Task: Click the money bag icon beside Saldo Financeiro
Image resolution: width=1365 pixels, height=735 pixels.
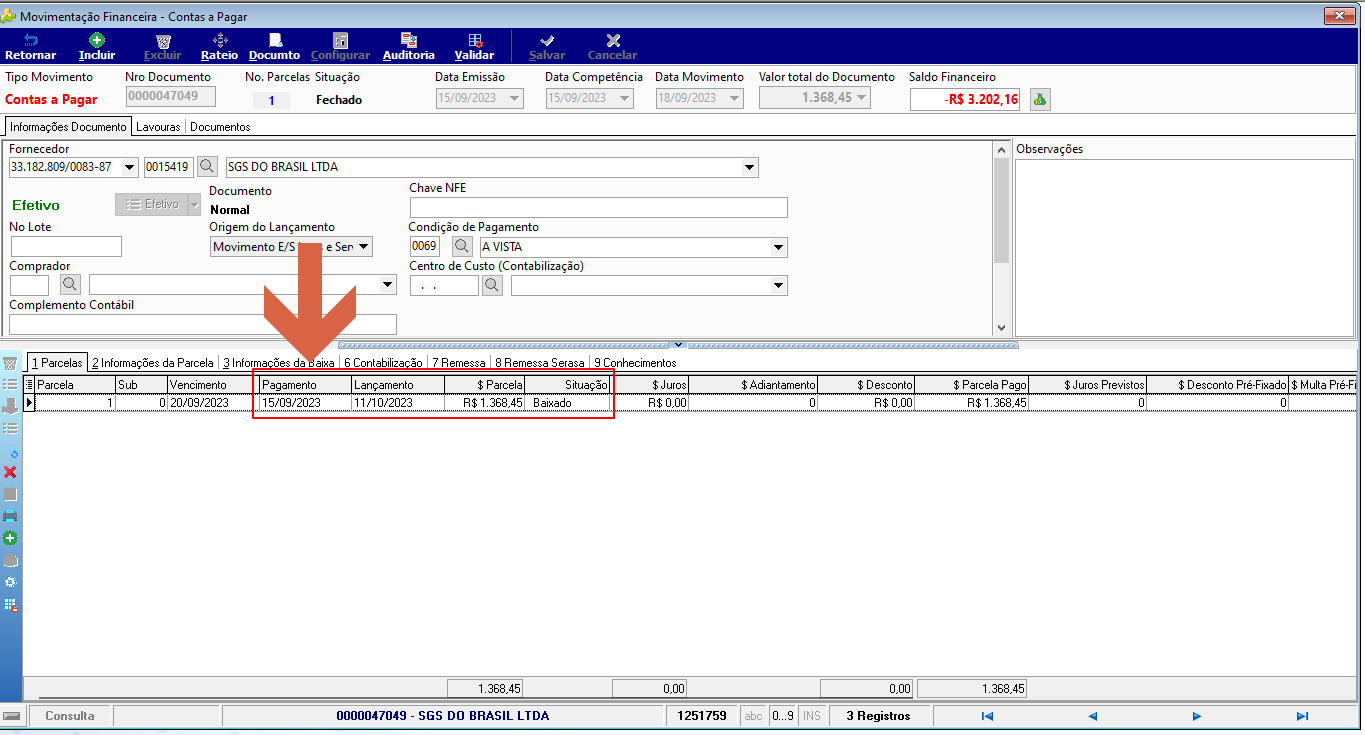Action: click(x=1040, y=99)
